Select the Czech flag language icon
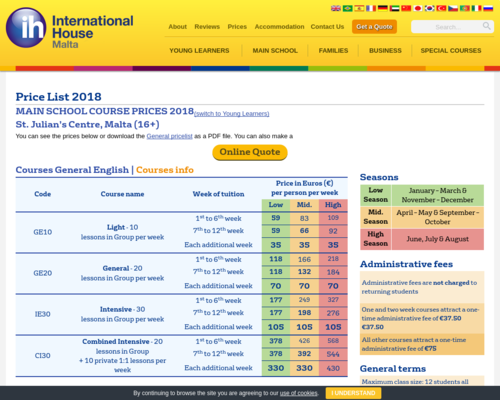500x400 pixels. click(453, 8)
